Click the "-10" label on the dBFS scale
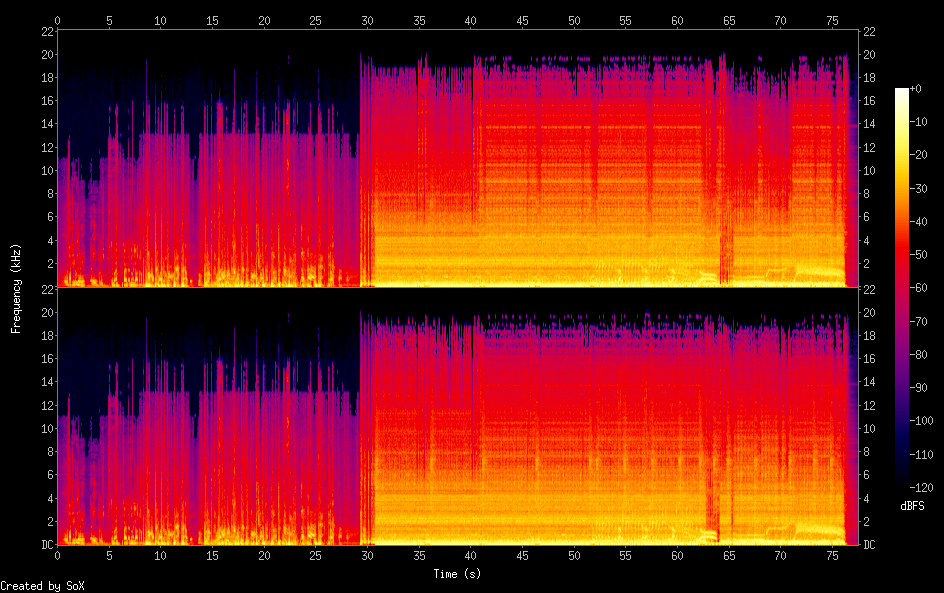The image size is (944, 593). [x=918, y=122]
